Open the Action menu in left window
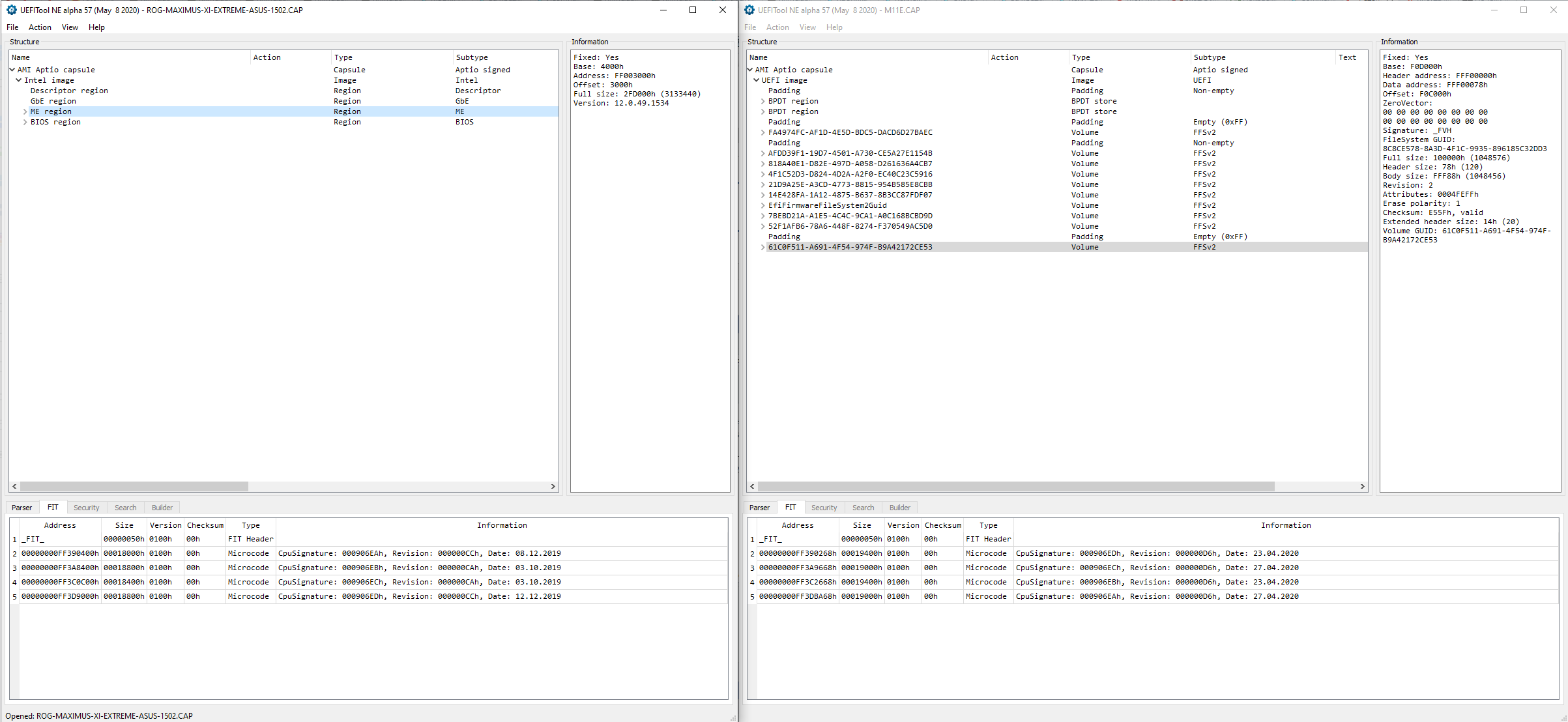Image resolution: width=1568 pixels, height=722 pixels. coord(40,27)
